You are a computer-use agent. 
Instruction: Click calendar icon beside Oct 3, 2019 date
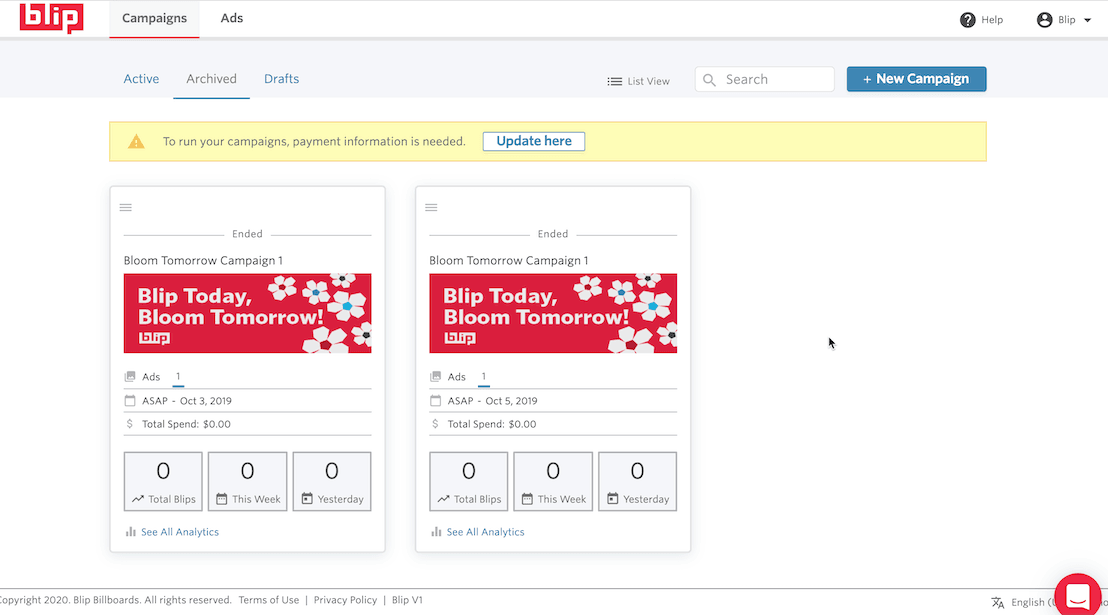pos(130,401)
